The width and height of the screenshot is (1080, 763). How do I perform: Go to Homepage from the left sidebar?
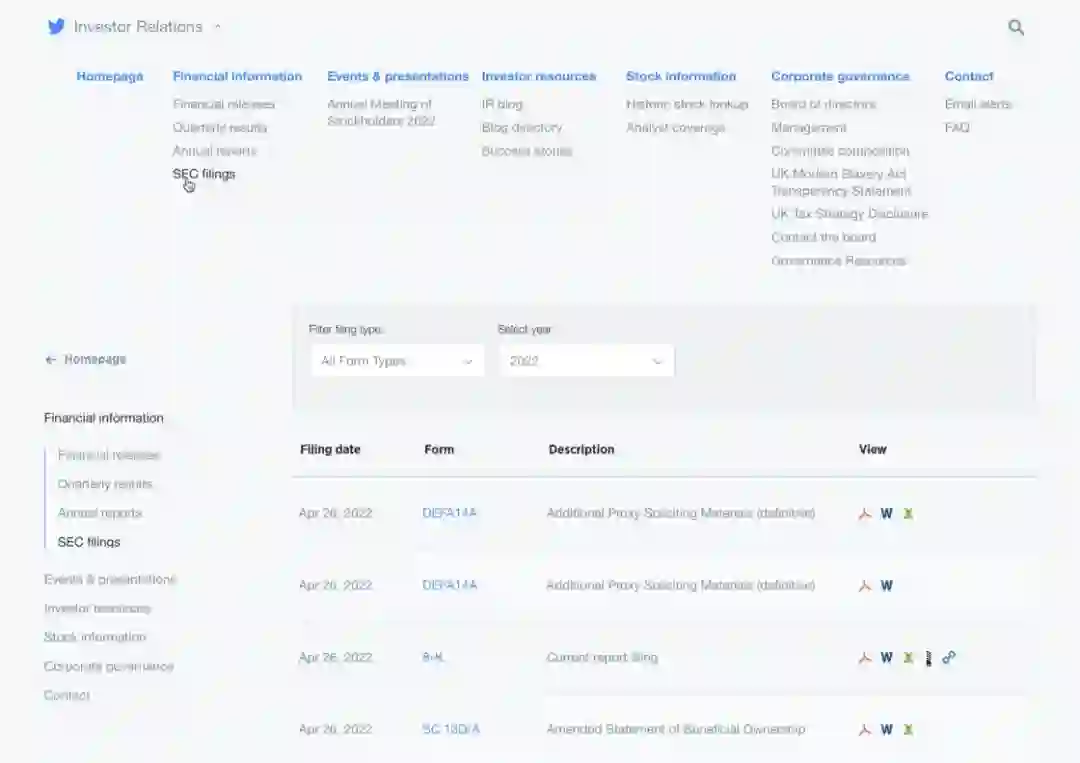[95, 359]
